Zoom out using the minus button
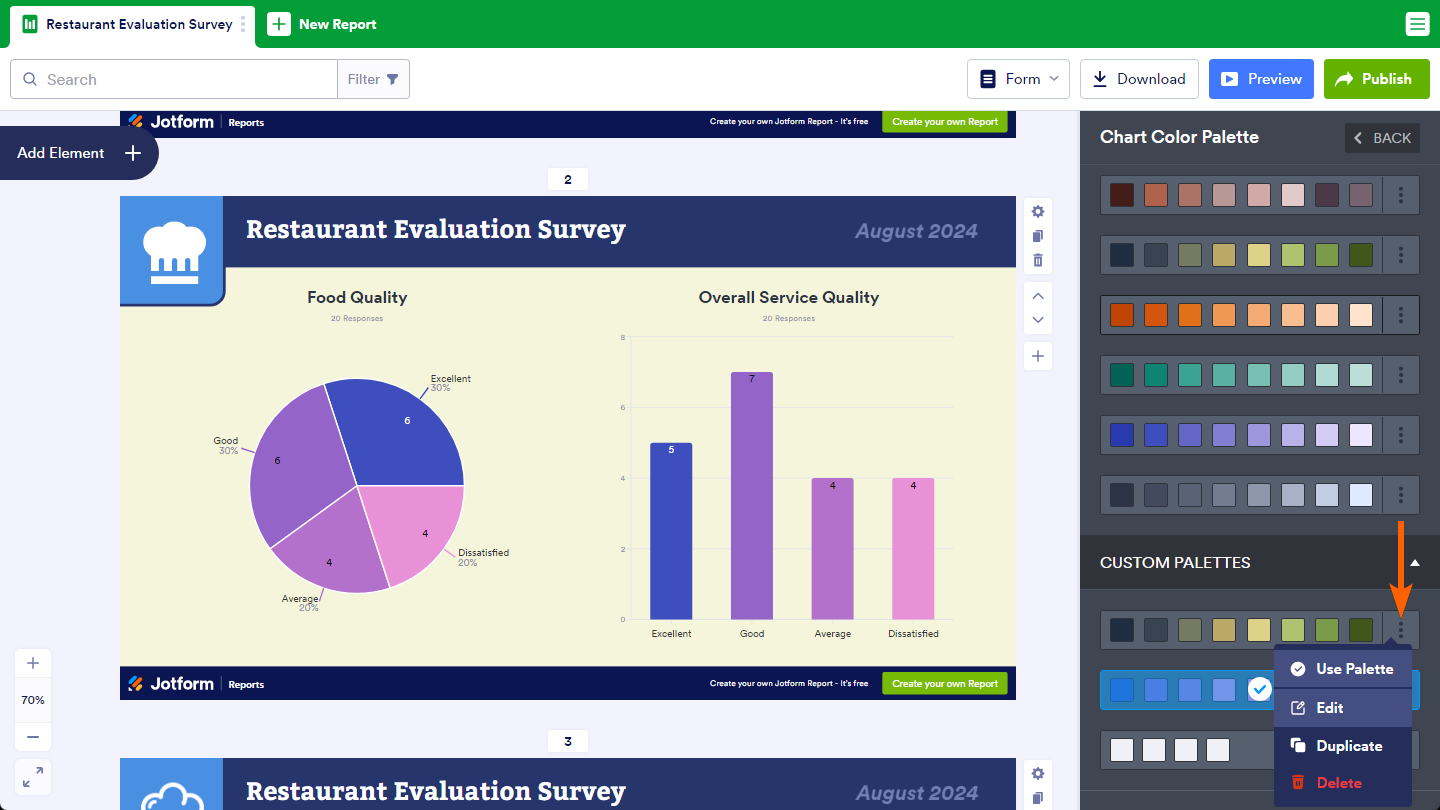Screen dimensions: 1440x810 (33, 737)
